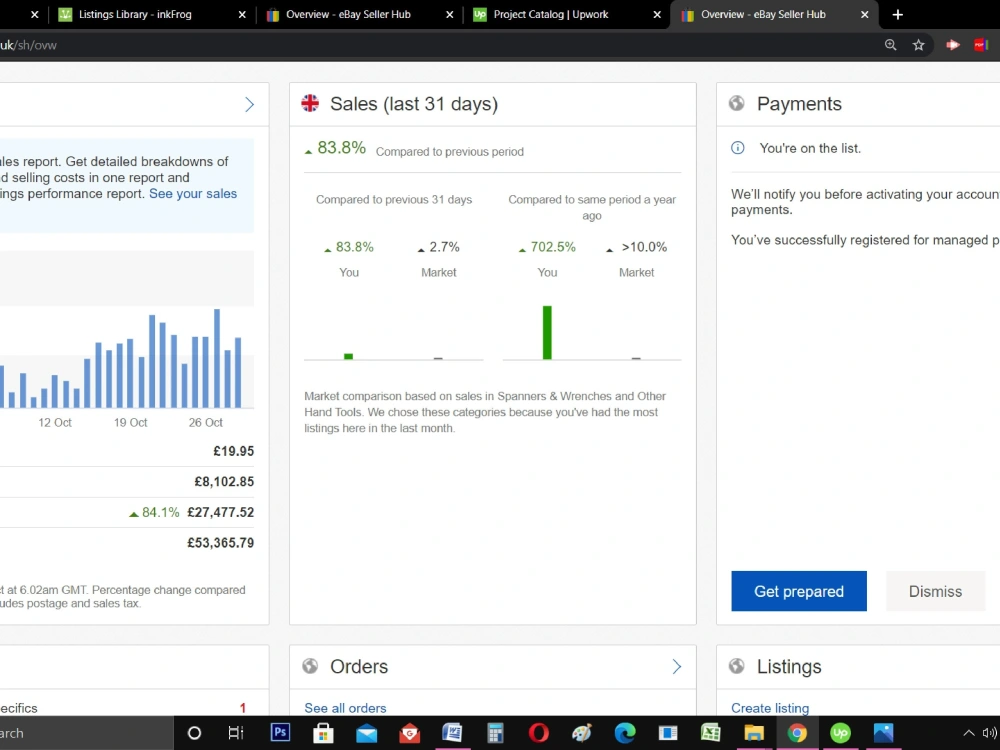Expand the Orders card with the chevron
The width and height of the screenshot is (1000, 750).
tap(677, 666)
